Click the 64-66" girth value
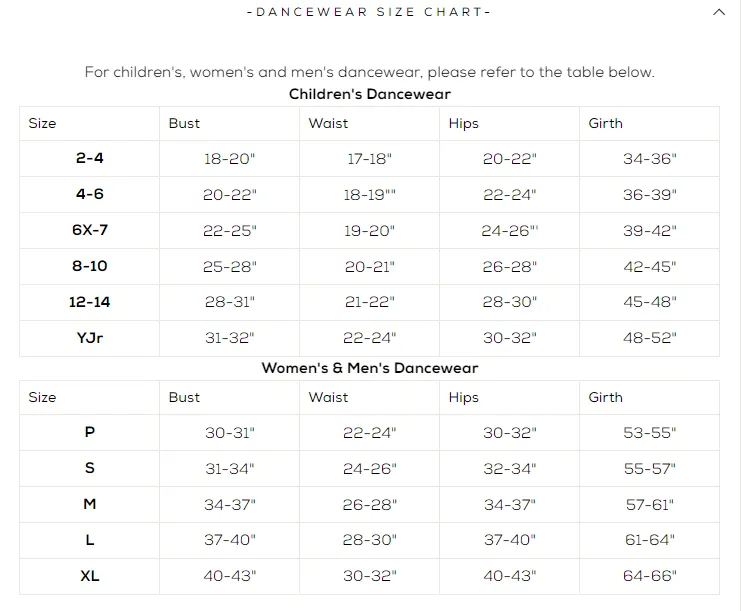The height and width of the screenshot is (611, 741). tap(649, 576)
